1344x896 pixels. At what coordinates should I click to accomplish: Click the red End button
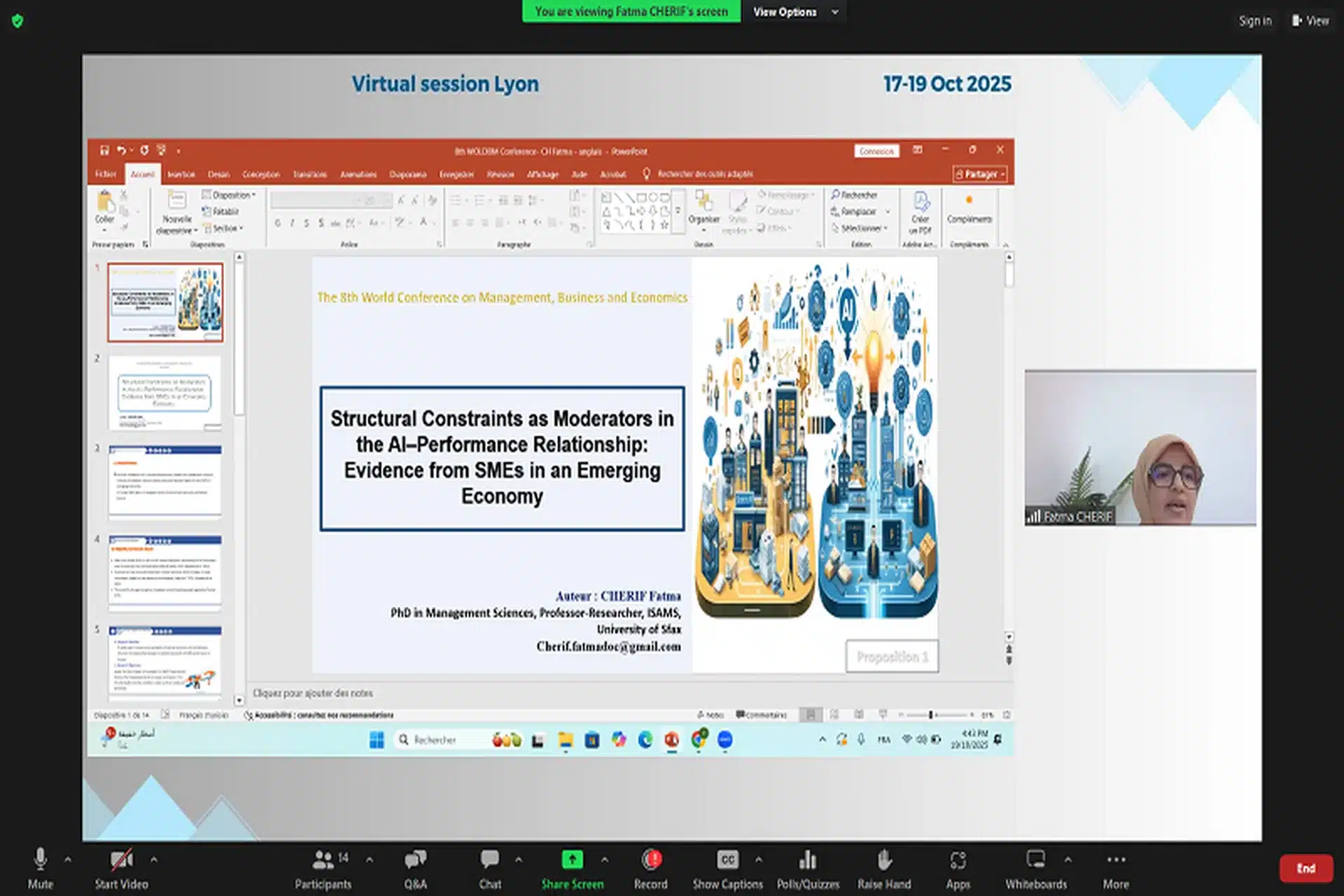click(x=1305, y=869)
